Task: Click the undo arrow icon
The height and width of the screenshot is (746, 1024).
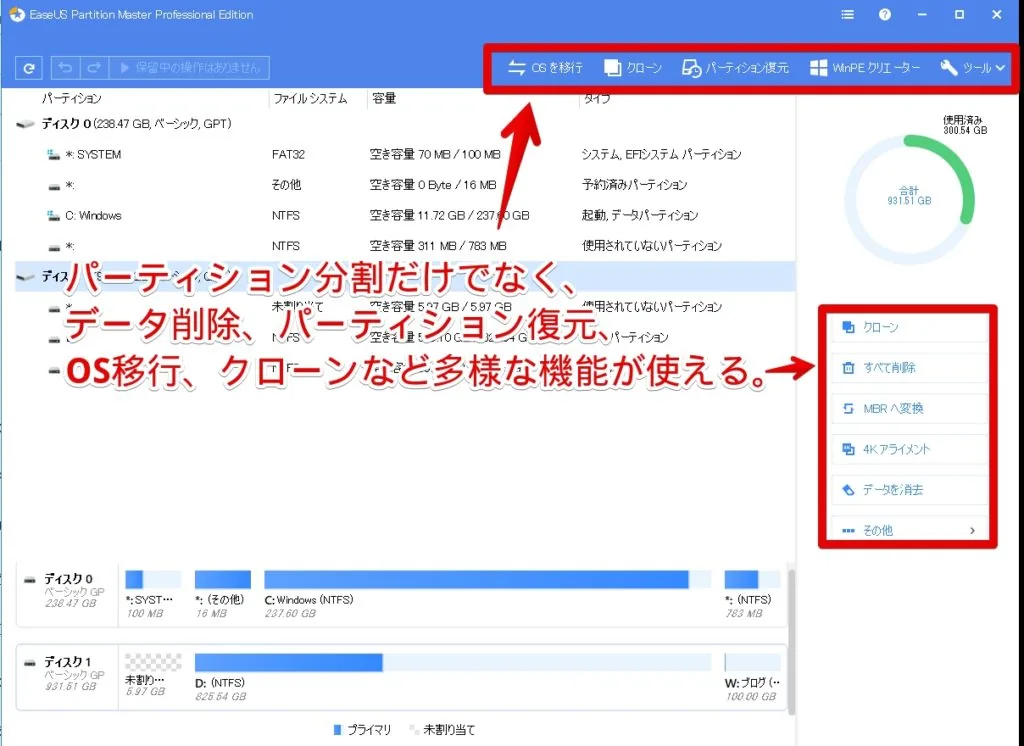Action: [65, 68]
